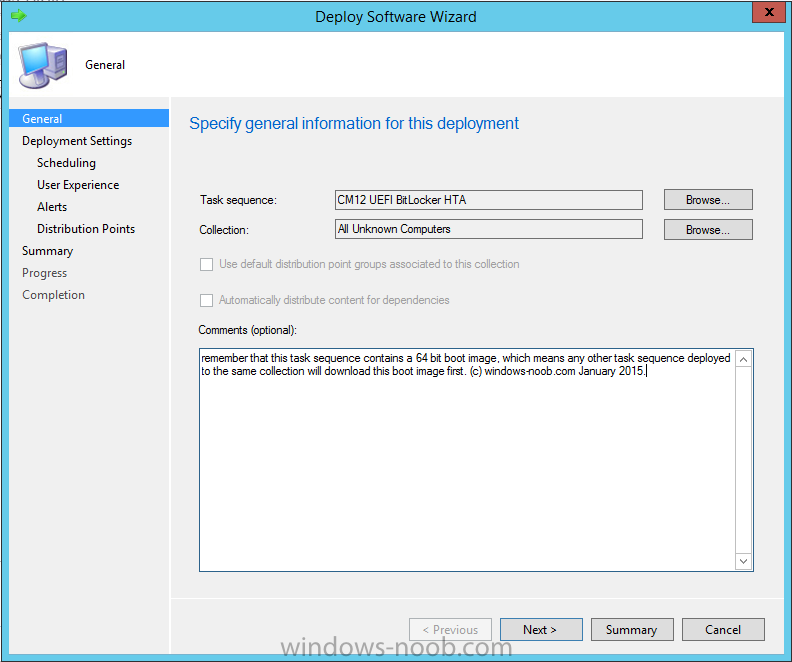Jump to Summary in the sidebar

tap(47, 251)
